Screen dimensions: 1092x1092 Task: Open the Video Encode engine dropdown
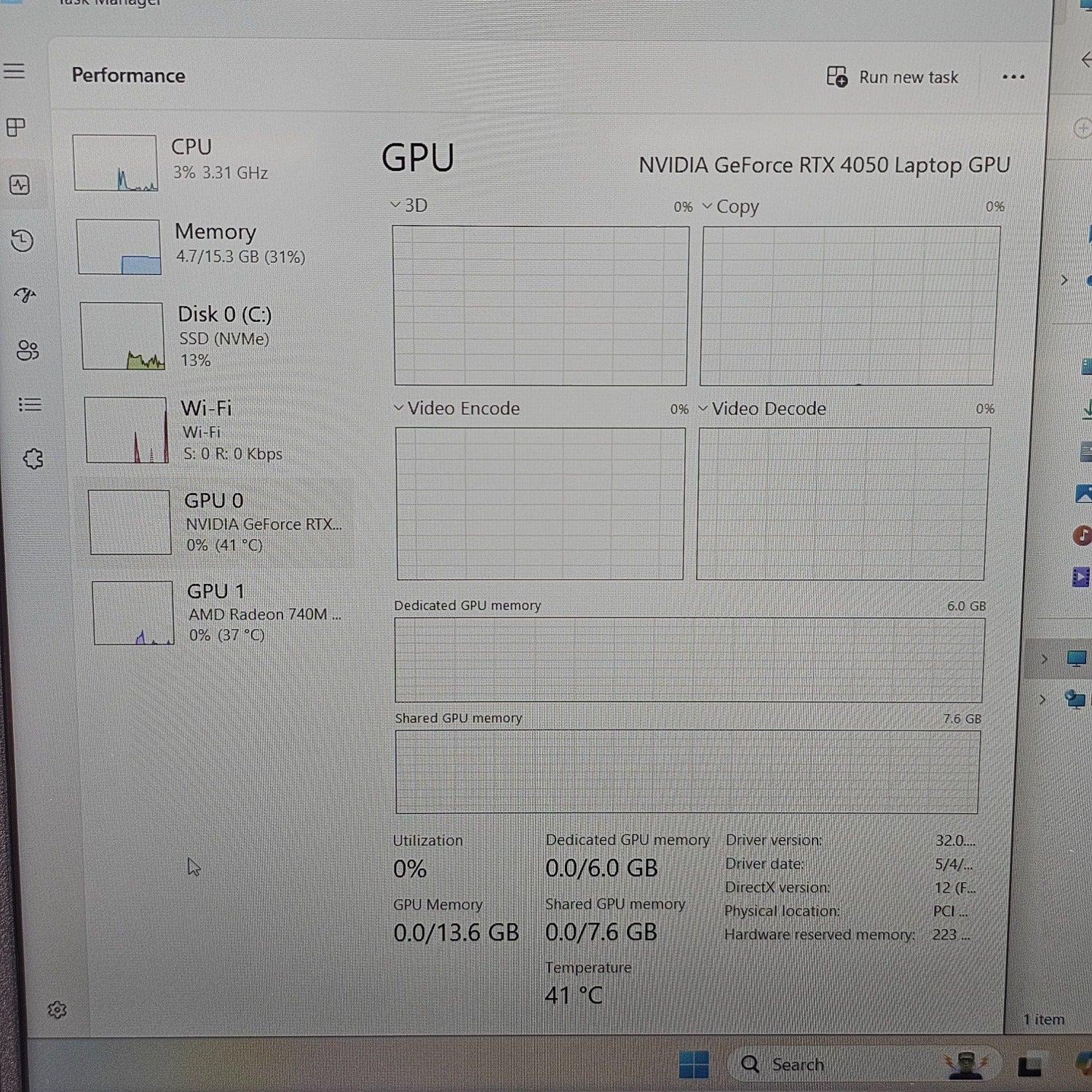pyautogui.click(x=456, y=408)
